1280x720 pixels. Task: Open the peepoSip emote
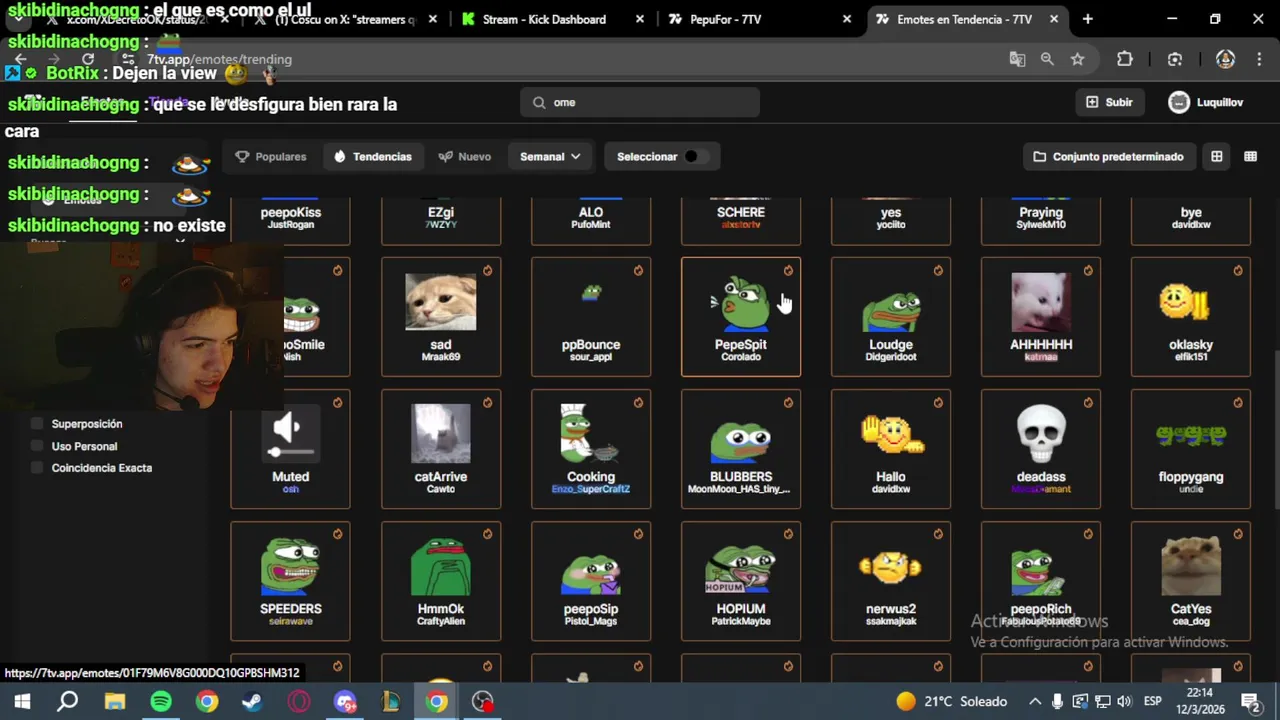pyautogui.click(x=591, y=581)
